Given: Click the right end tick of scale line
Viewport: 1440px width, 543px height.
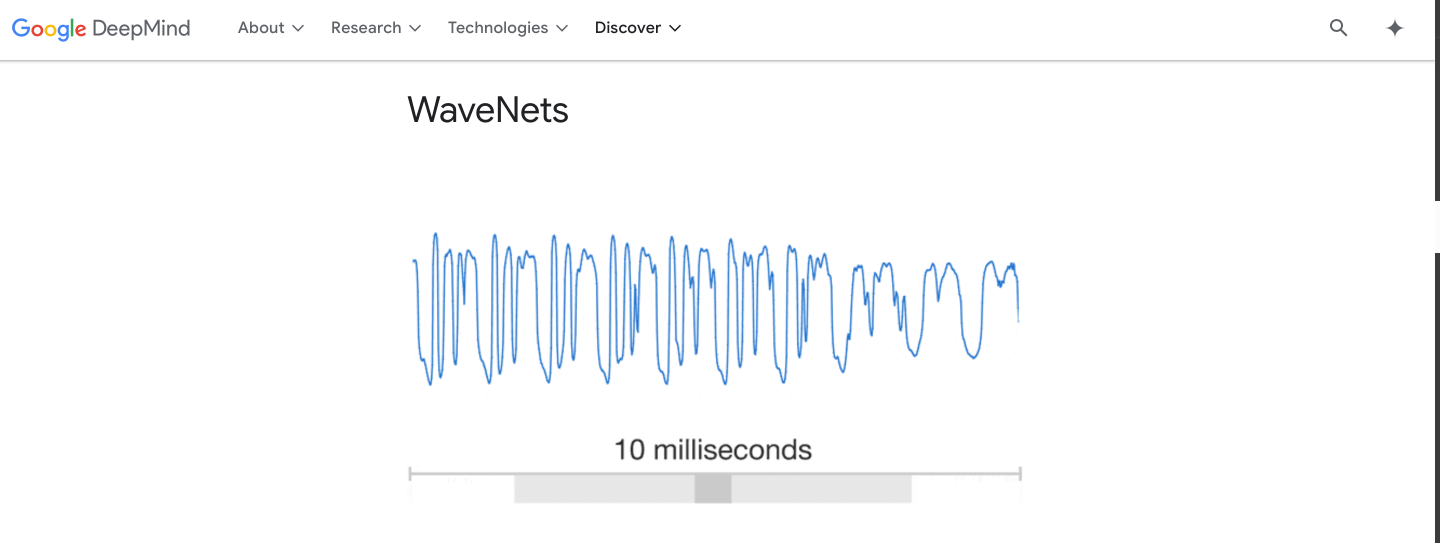Looking at the screenshot, I should point(1020,472).
